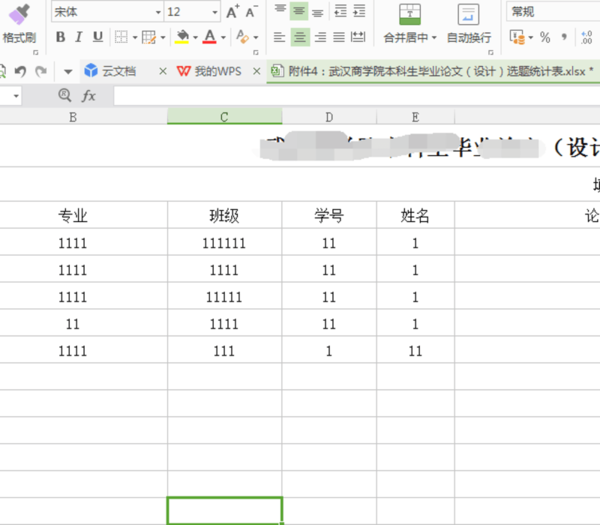Open the font size dropdown showing 12

coord(215,12)
